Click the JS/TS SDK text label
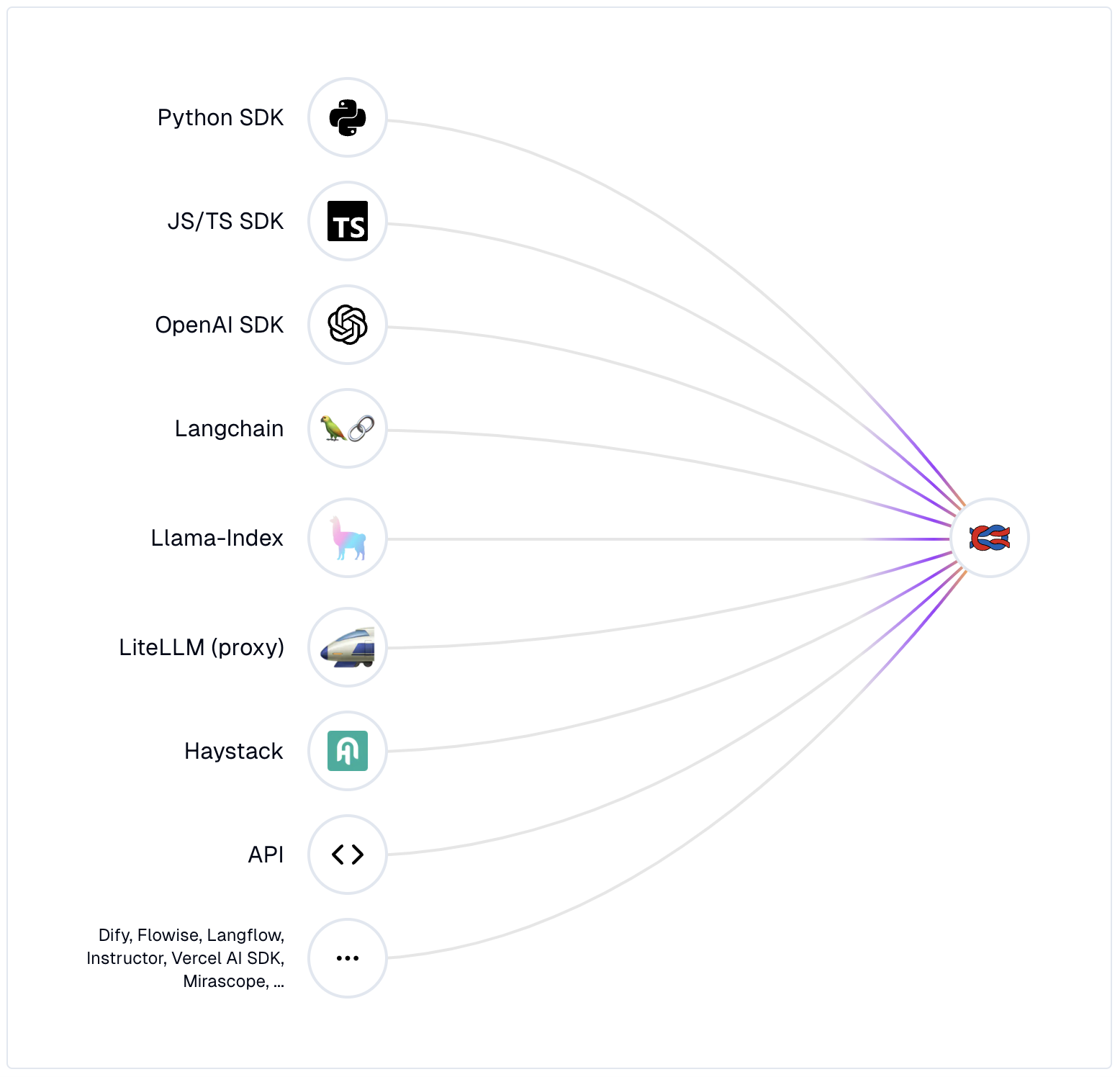1120x1077 pixels. click(225, 221)
